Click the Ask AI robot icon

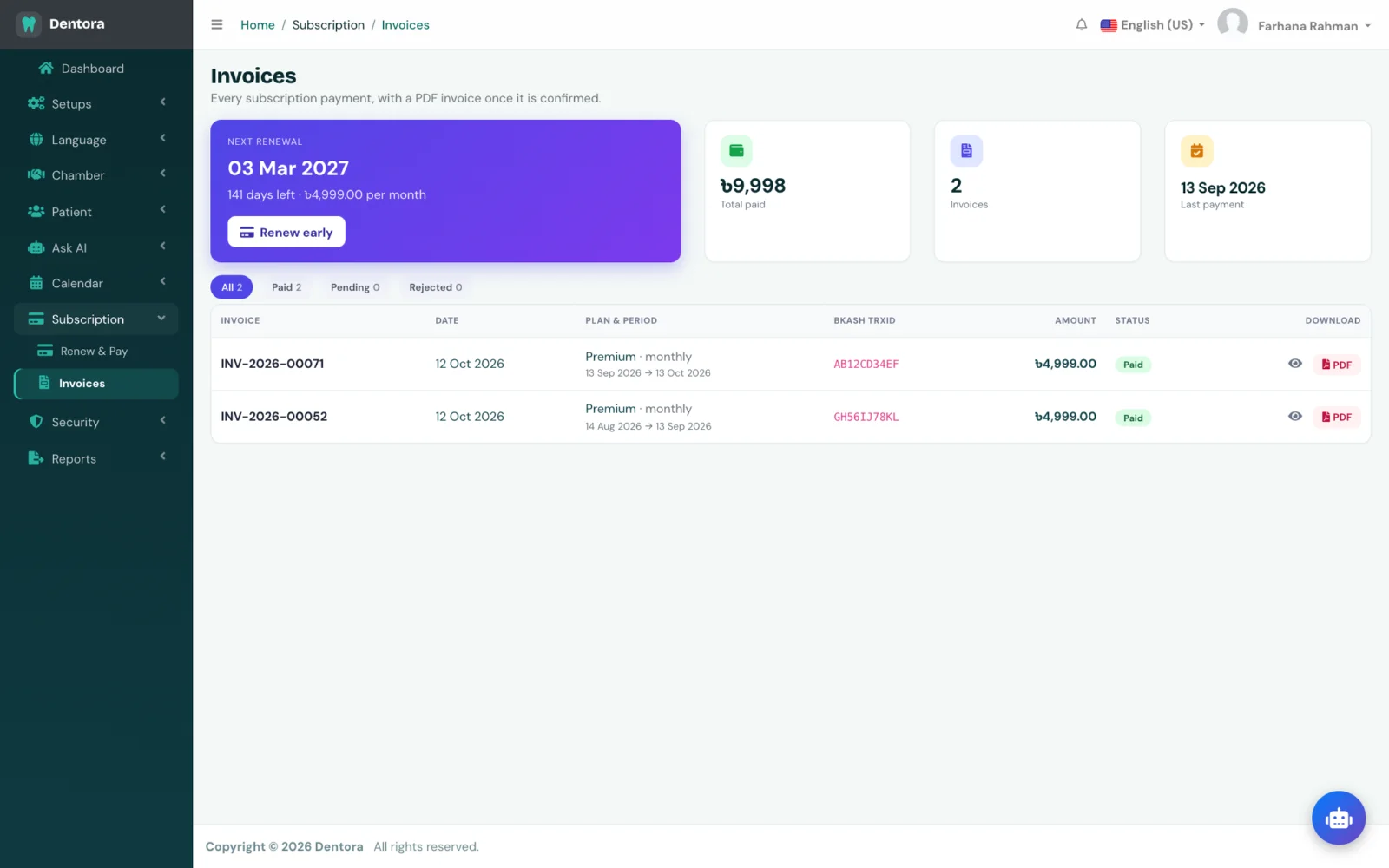[x=36, y=247]
